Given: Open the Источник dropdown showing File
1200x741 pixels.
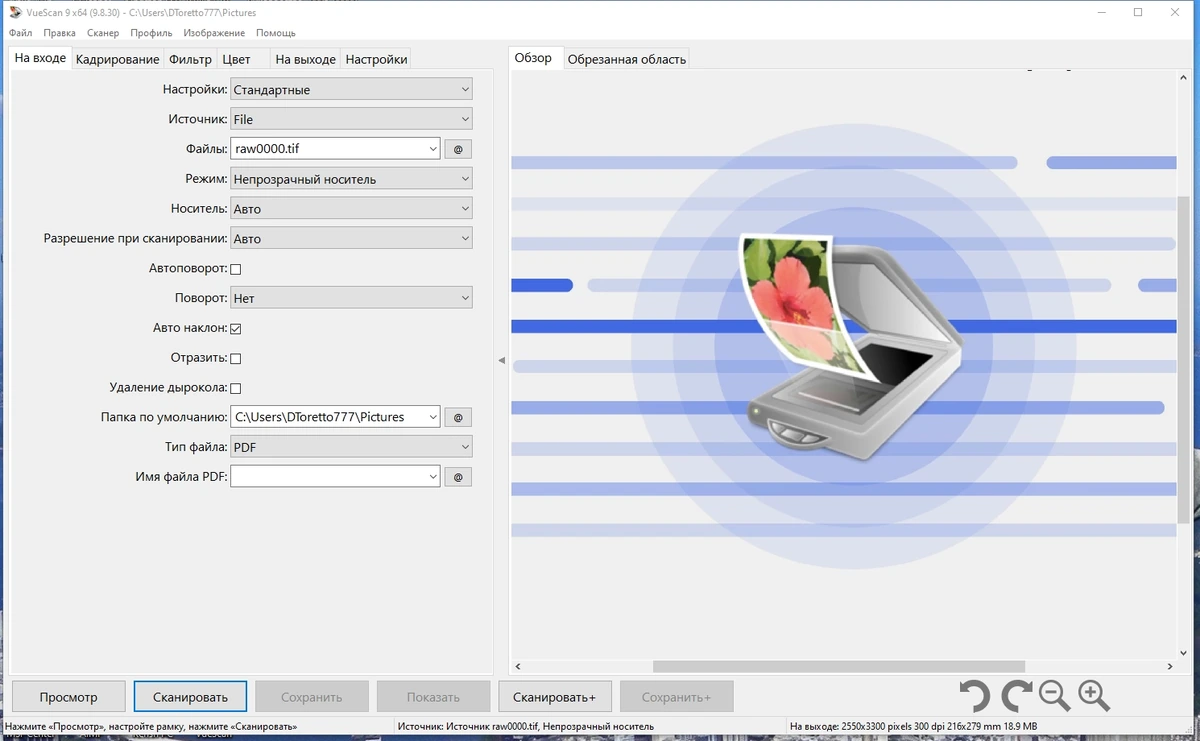Looking at the screenshot, I should (x=351, y=119).
